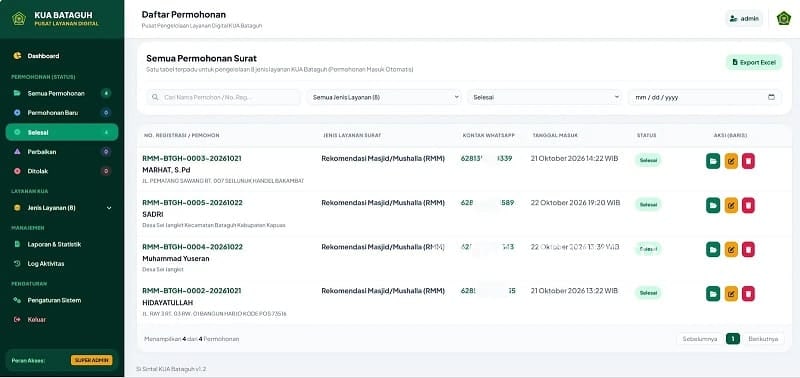Viewport: 800px width, 378px height.
Task: Click the KONTAK WHATSAPP column header
Action: [x=489, y=136]
